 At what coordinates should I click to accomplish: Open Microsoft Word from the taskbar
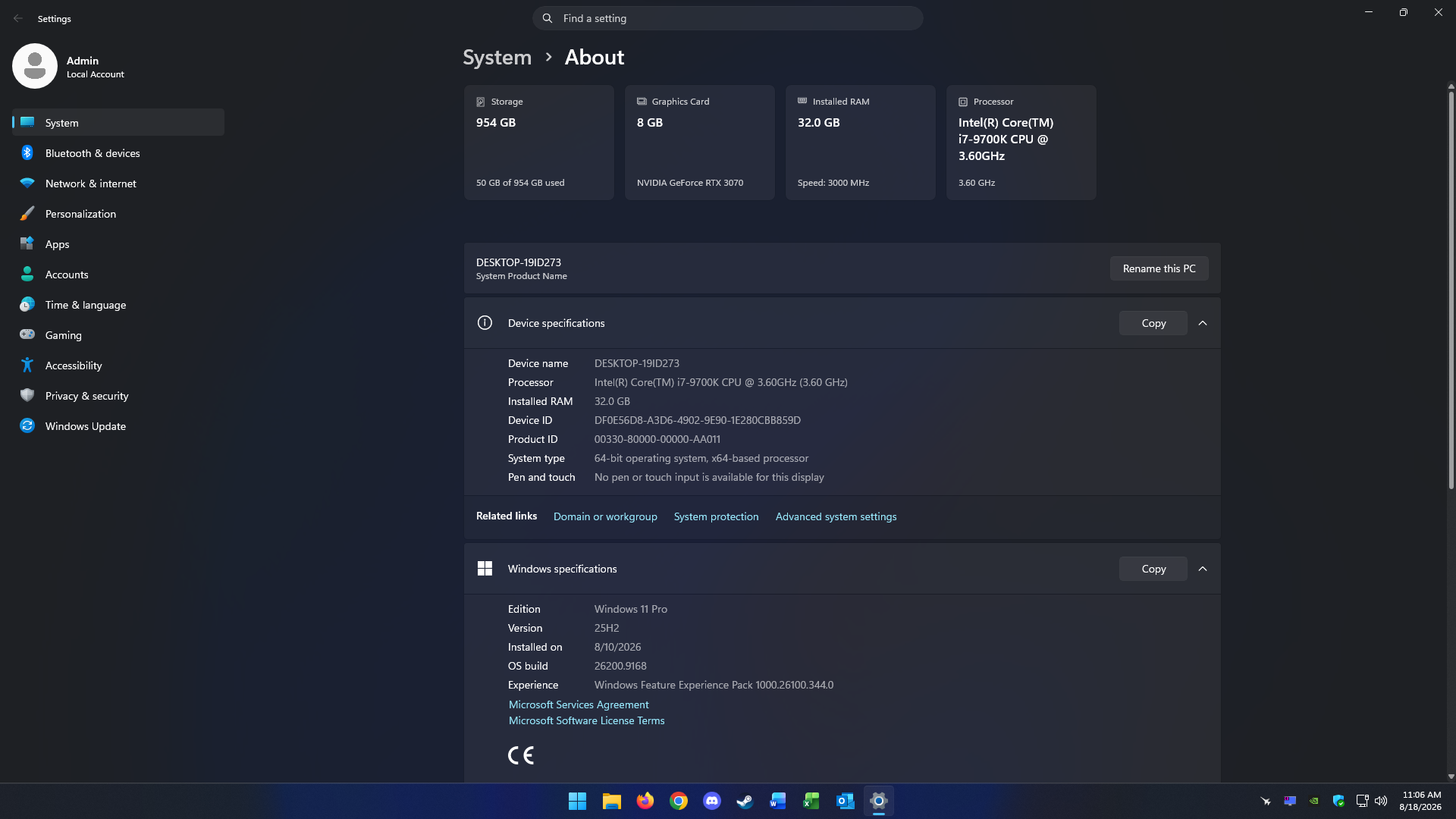pyautogui.click(x=778, y=801)
